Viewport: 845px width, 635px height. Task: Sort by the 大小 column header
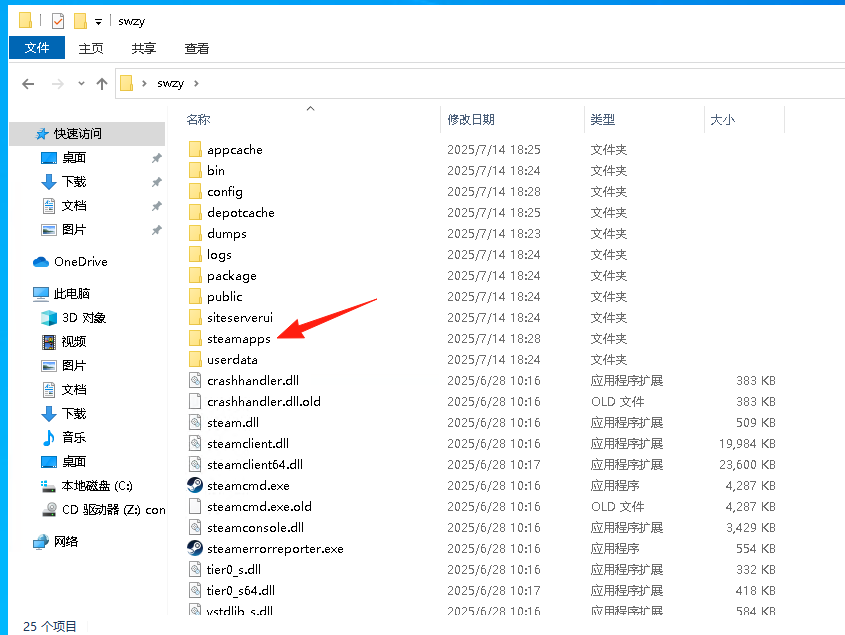722,120
